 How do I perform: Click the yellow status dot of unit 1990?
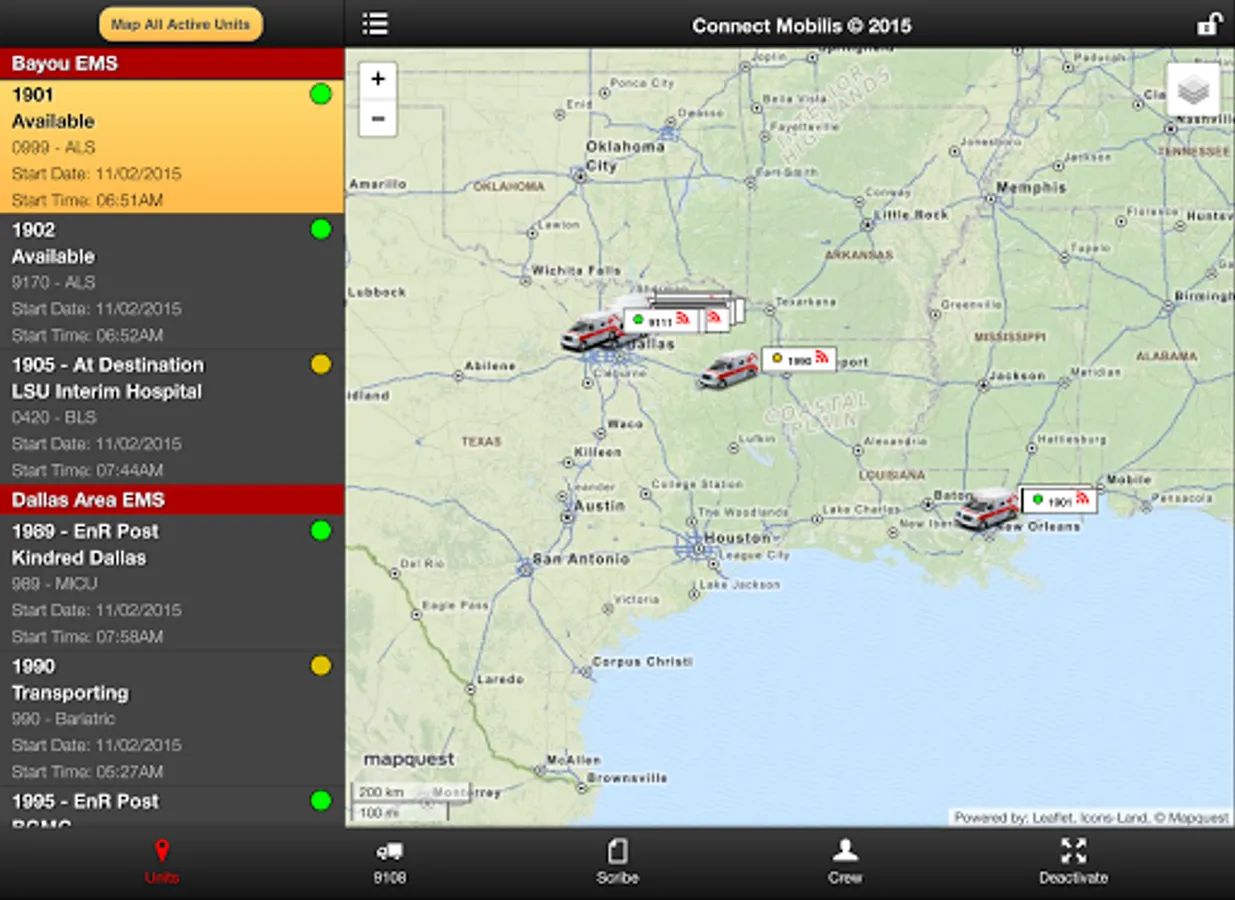click(x=320, y=665)
